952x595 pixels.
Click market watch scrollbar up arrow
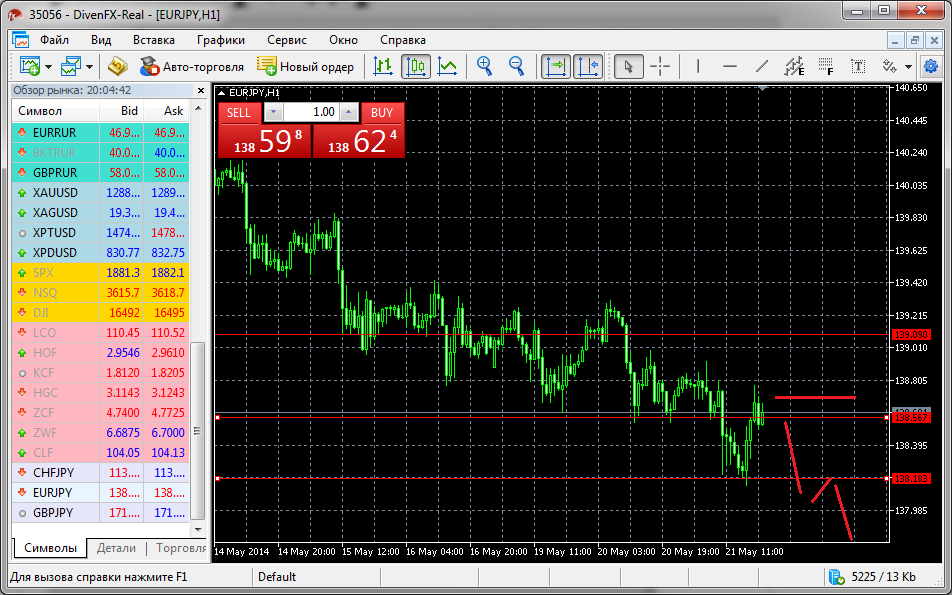tap(197, 111)
